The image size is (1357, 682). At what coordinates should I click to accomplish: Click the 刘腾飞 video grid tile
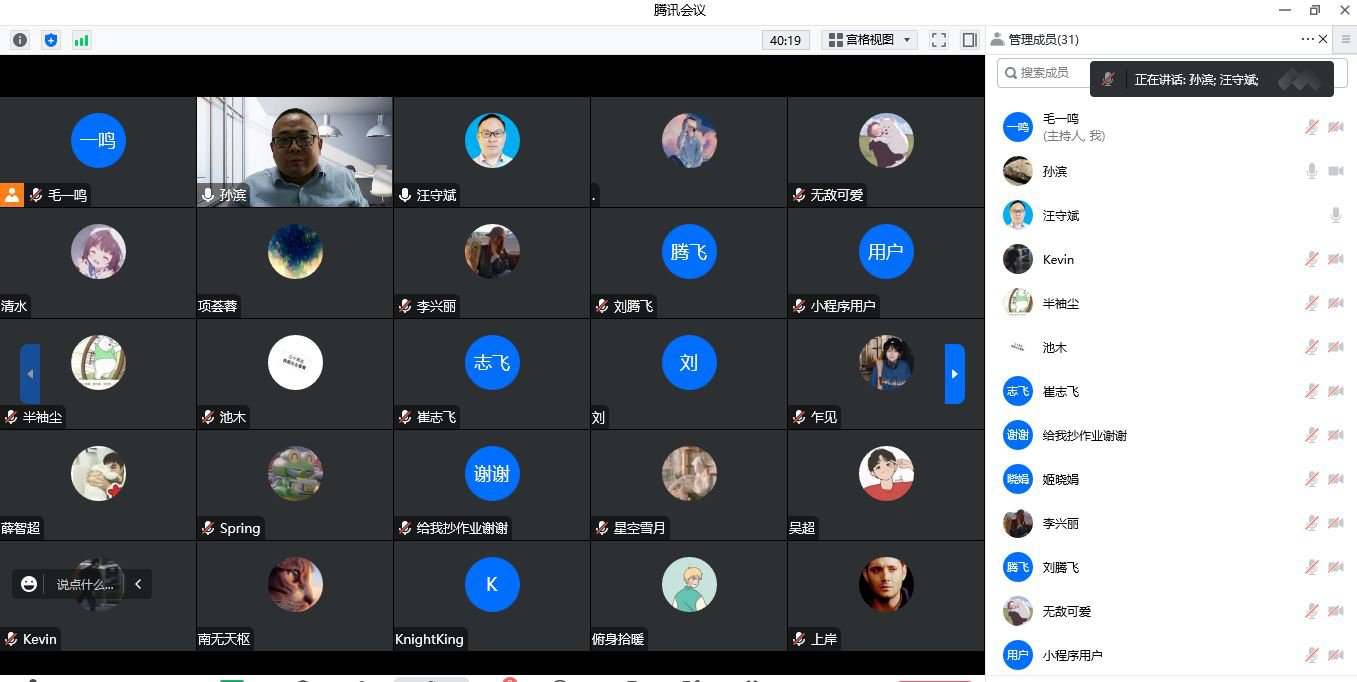tap(689, 263)
